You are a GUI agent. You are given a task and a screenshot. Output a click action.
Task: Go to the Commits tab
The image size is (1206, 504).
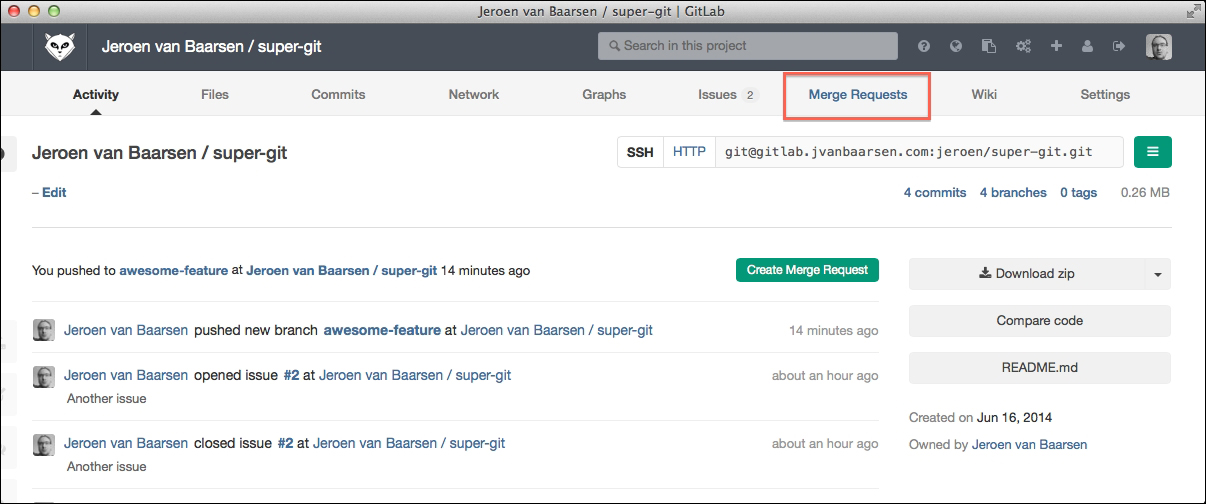point(338,95)
